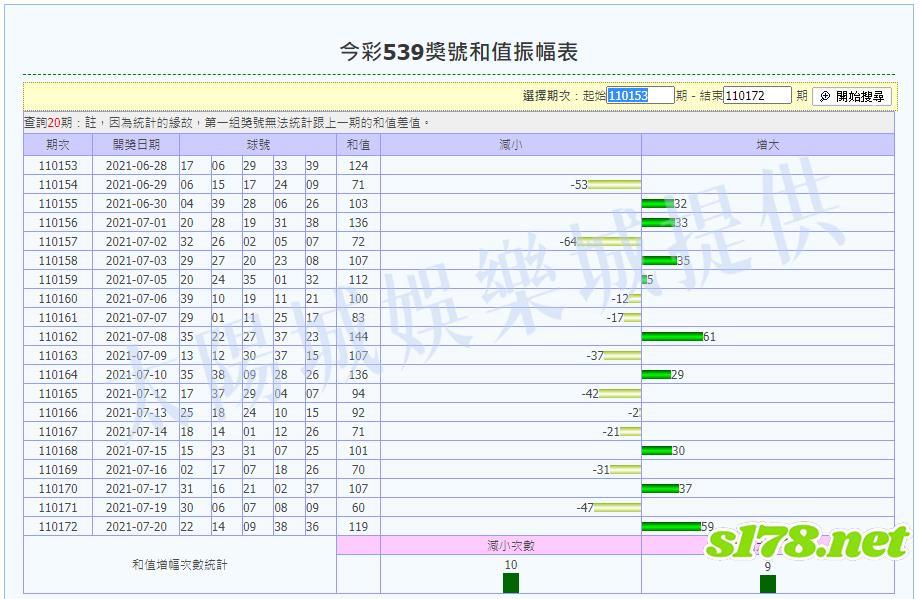Click draw date 2021-07-20
This screenshot has height=599, width=919.
136,526
